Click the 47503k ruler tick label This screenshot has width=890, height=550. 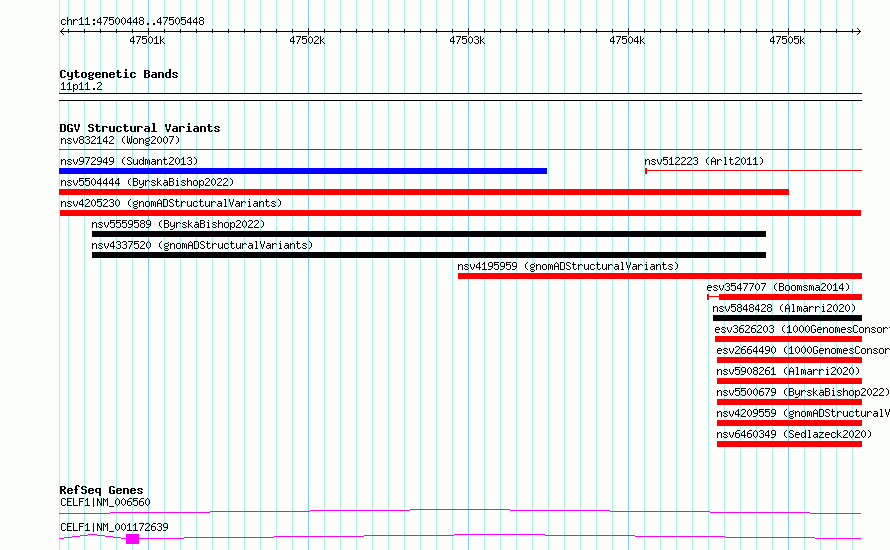tap(467, 40)
